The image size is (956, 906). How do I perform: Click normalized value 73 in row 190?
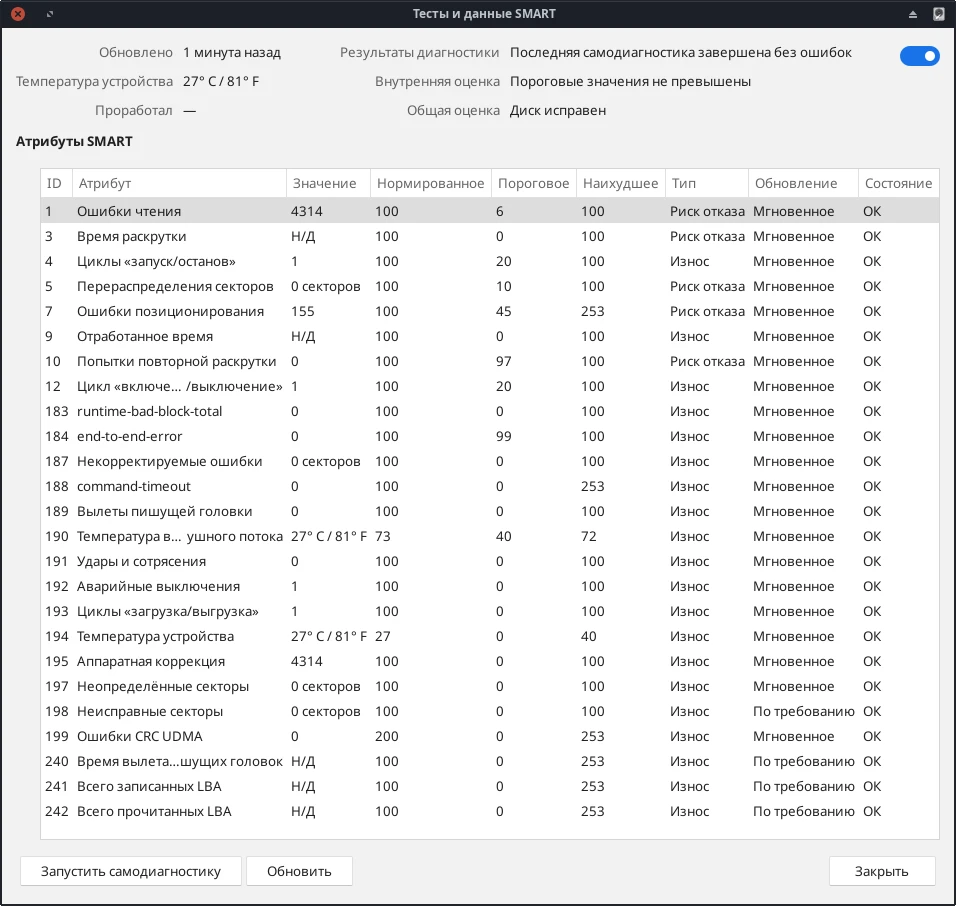coord(383,536)
